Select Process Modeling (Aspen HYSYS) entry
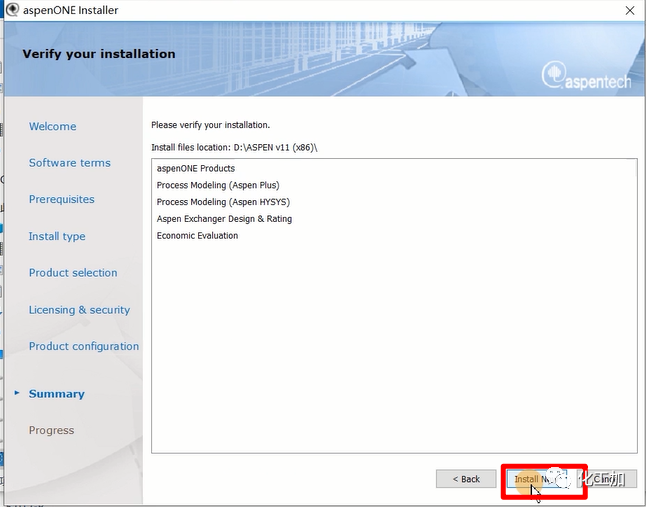The width and height of the screenshot is (646, 507). [221, 202]
